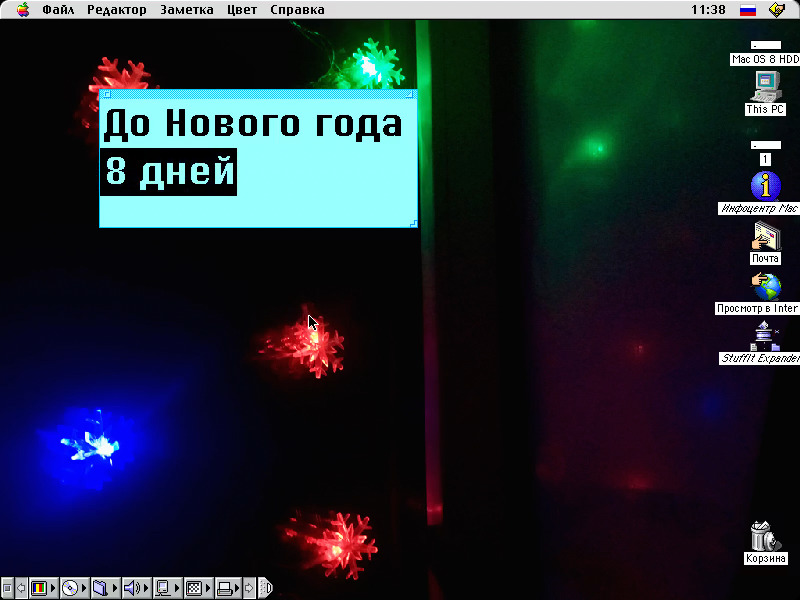800x600 pixels.
Task: Click the sticky note's resize corner
Action: [x=414, y=223]
